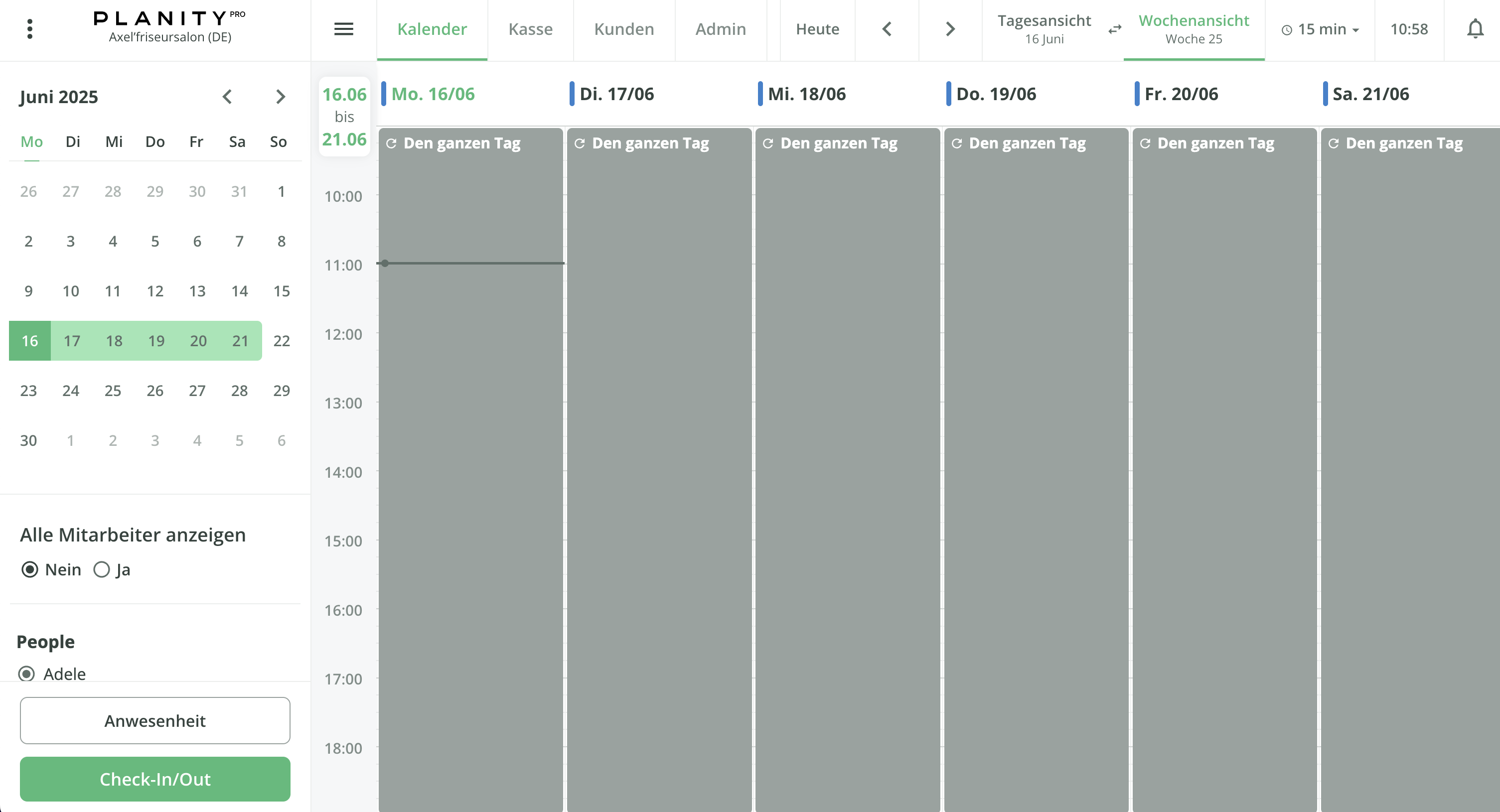Select June 22 in mini calendar

pos(282,341)
